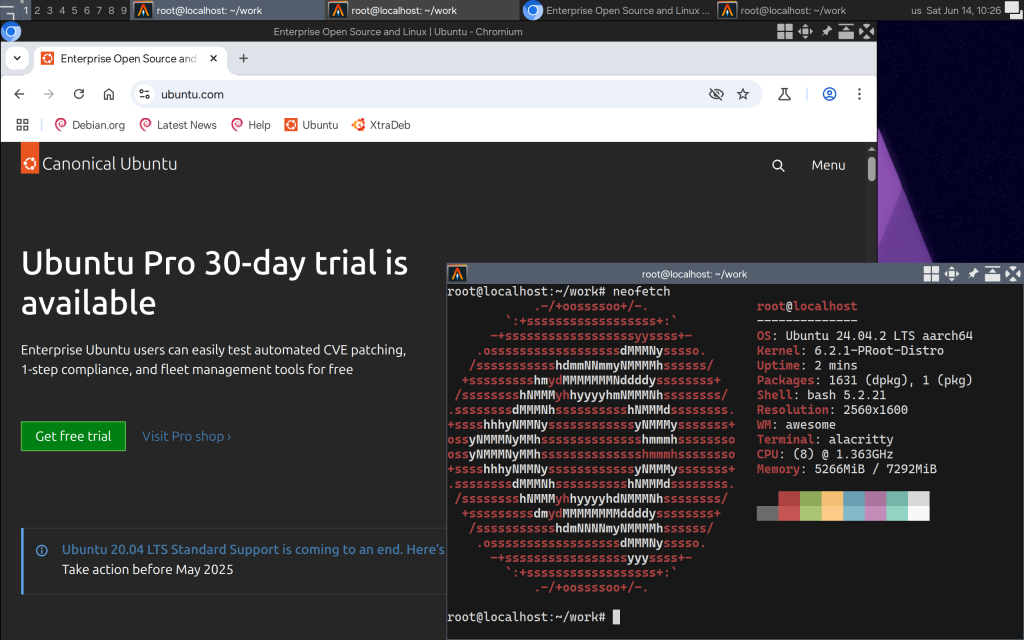Click the 'Ubuntu Pro 30-day trial is available' heading
This screenshot has width=1024, height=640.
pyautogui.click(x=214, y=283)
